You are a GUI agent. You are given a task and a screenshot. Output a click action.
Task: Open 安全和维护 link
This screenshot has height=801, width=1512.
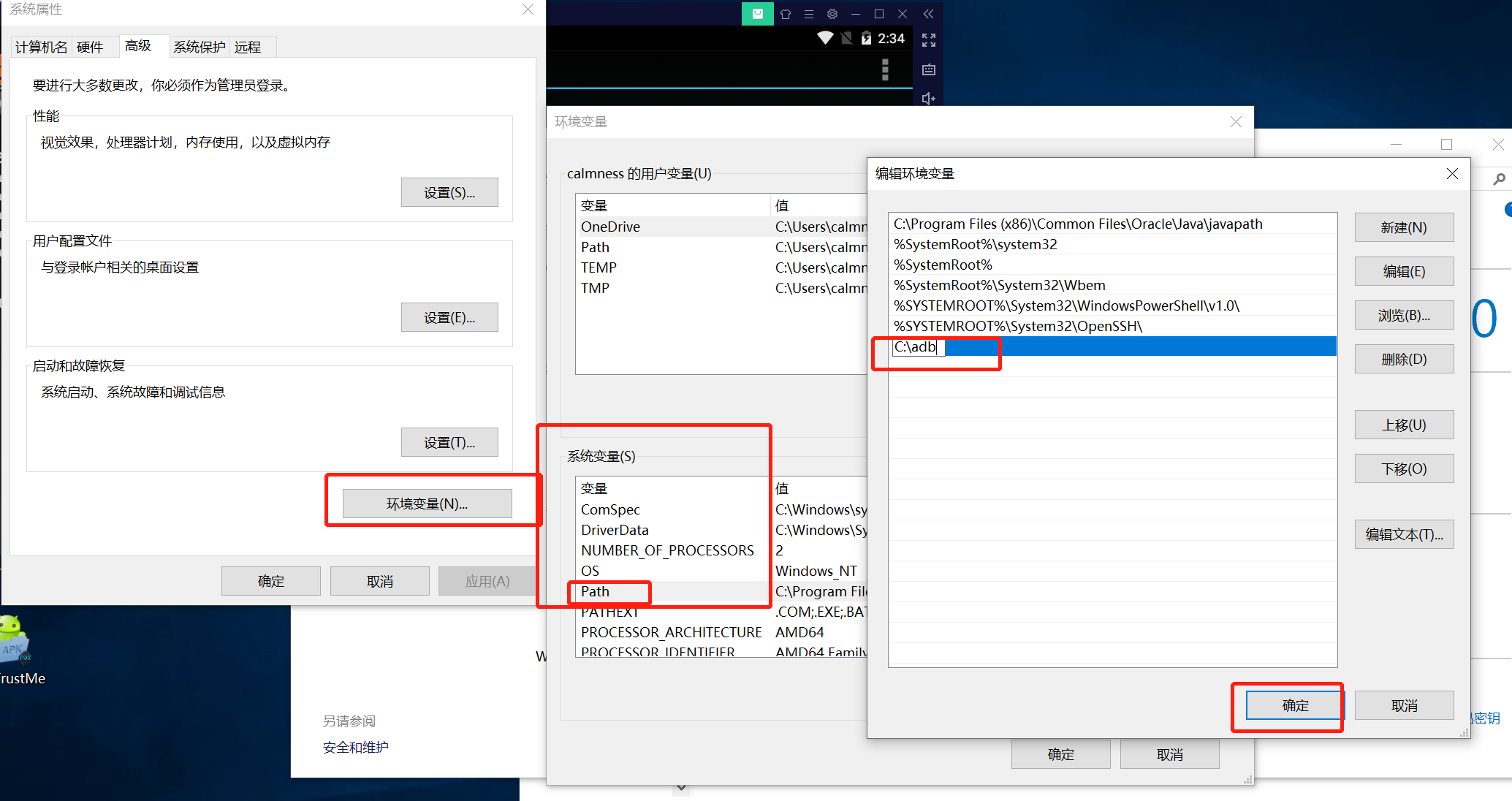(x=356, y=747)
